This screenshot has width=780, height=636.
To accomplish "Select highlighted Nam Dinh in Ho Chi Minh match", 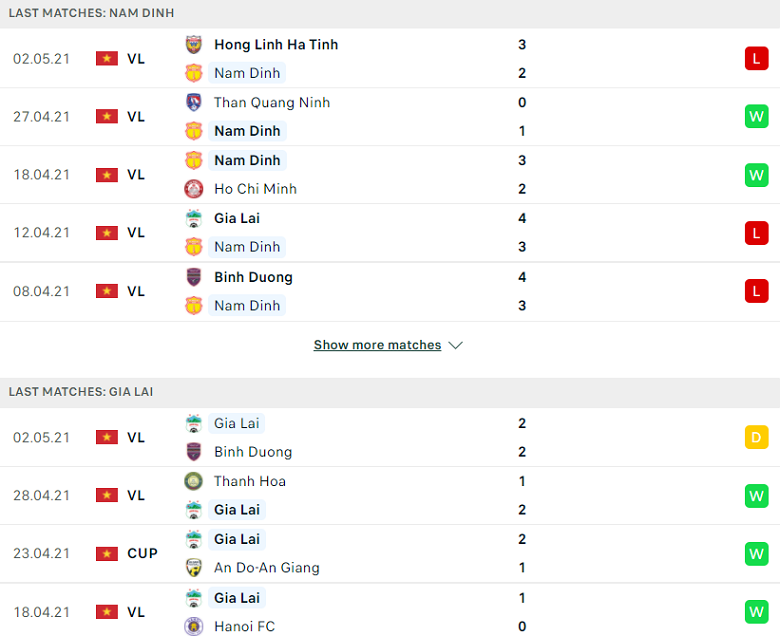I will click(x=247, y=160).
